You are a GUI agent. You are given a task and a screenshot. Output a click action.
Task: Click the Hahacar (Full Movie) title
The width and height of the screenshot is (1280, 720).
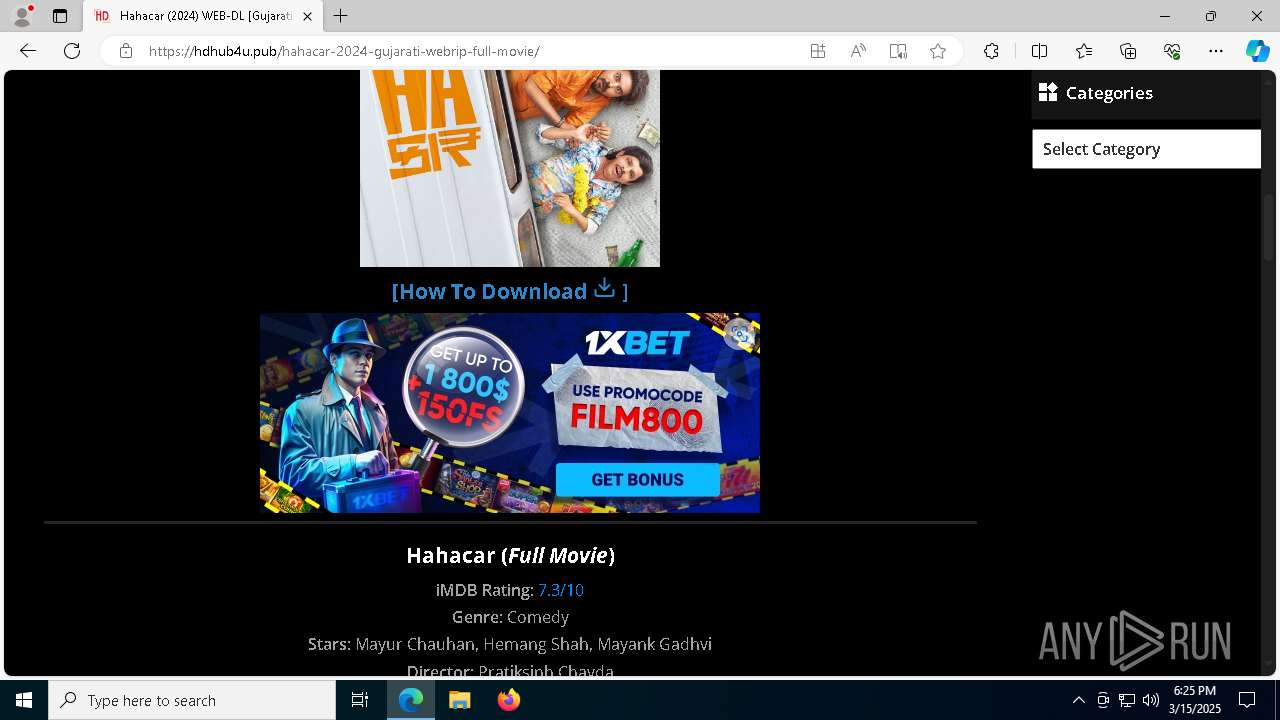510,555
